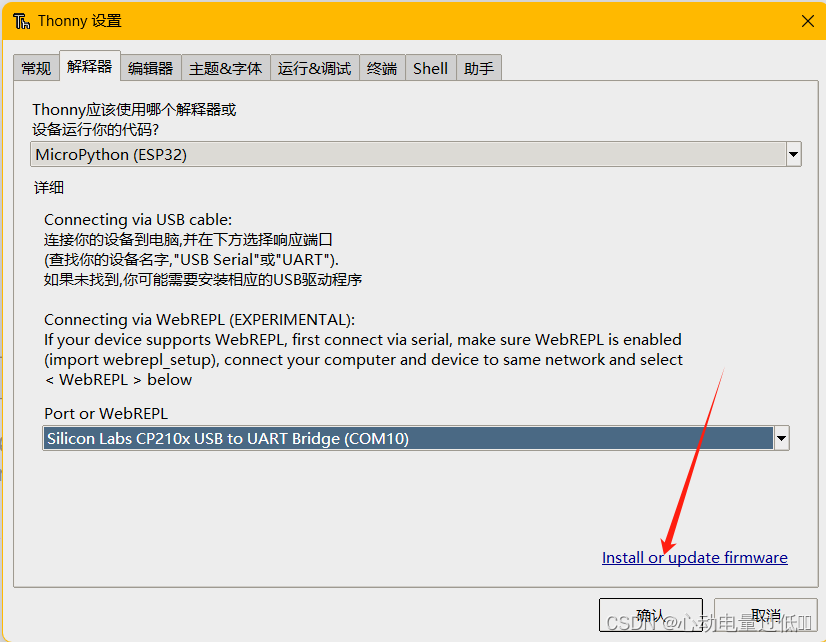Click the 详细 section heading
The height and width of the screenshot is (642, 826).
point(49,187)
